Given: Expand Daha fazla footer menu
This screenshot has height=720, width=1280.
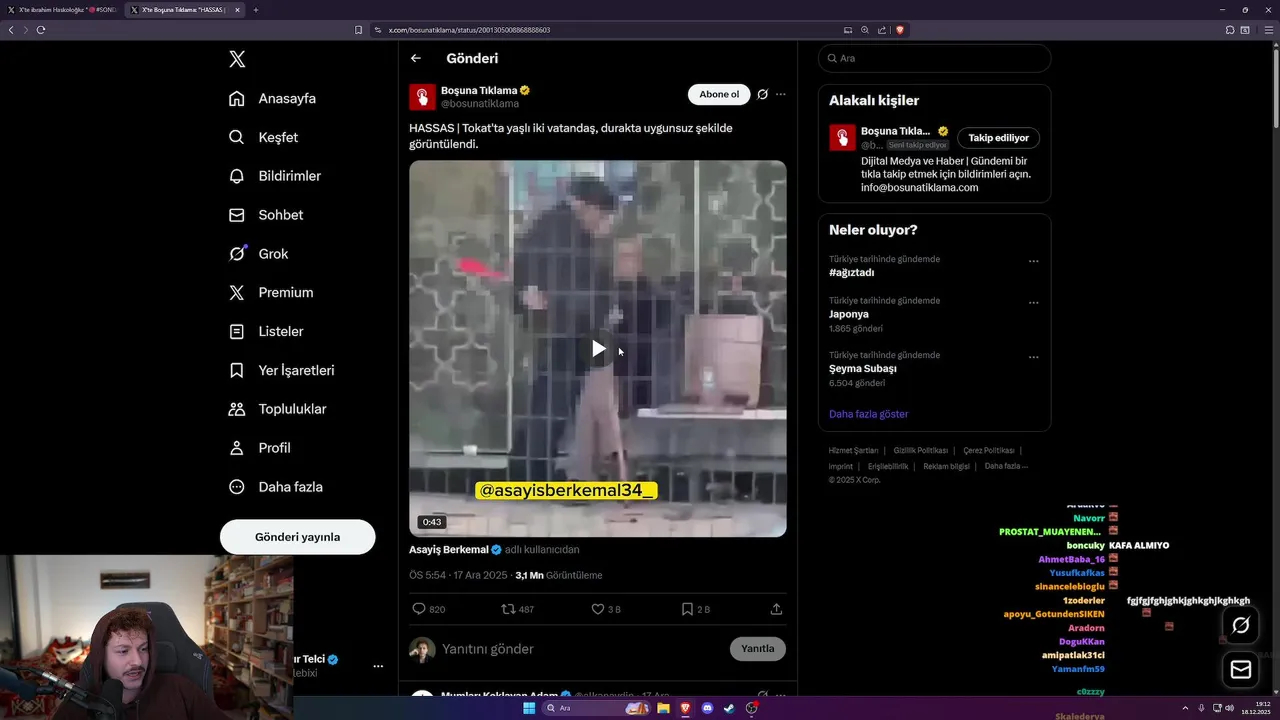Looking at the screenshot, I should 1006,466.
